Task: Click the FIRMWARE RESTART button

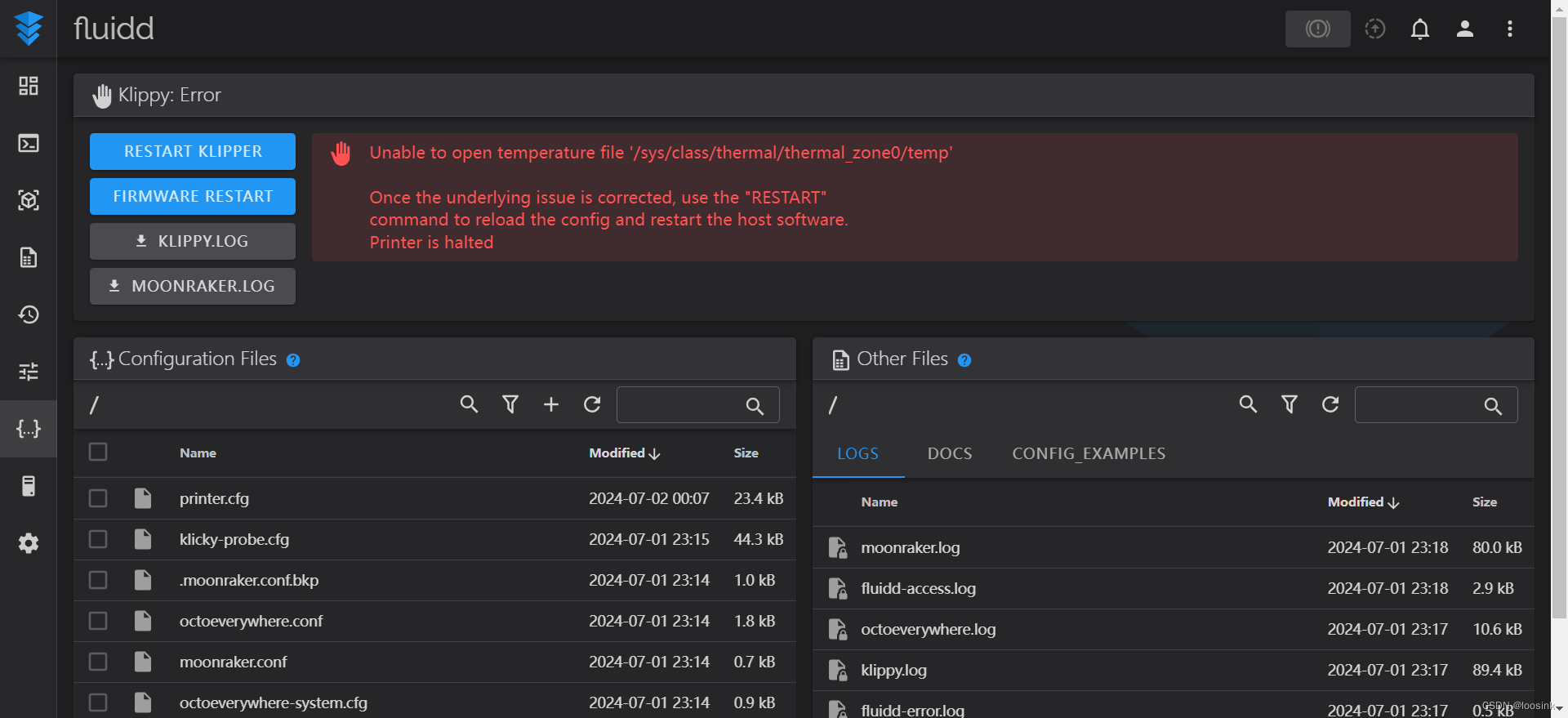Action: click(x=193, y=196)
